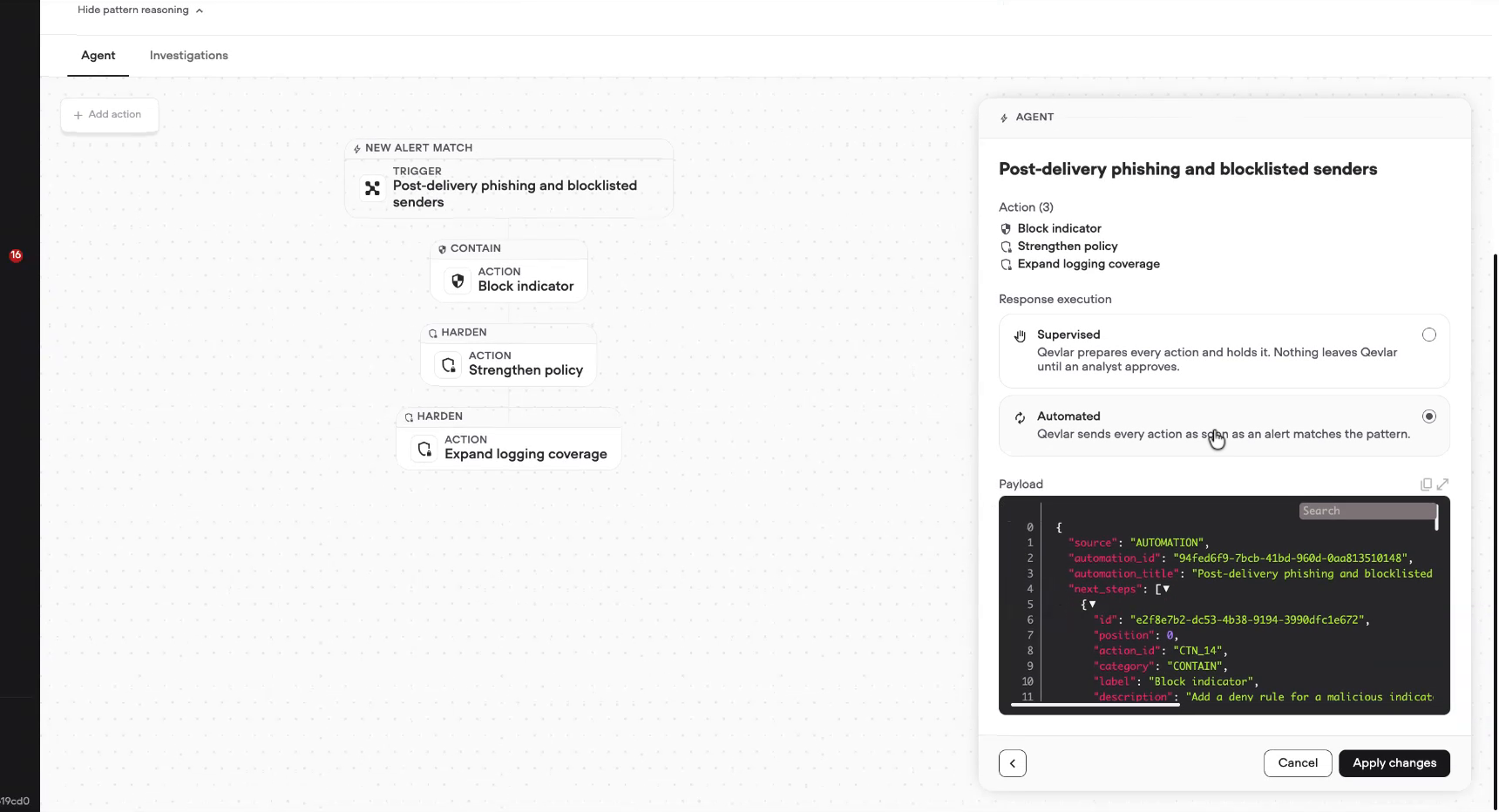Click the shield icon on Block indicator node
Viewport: 1499px width, 812px height.
pos(458,281)
